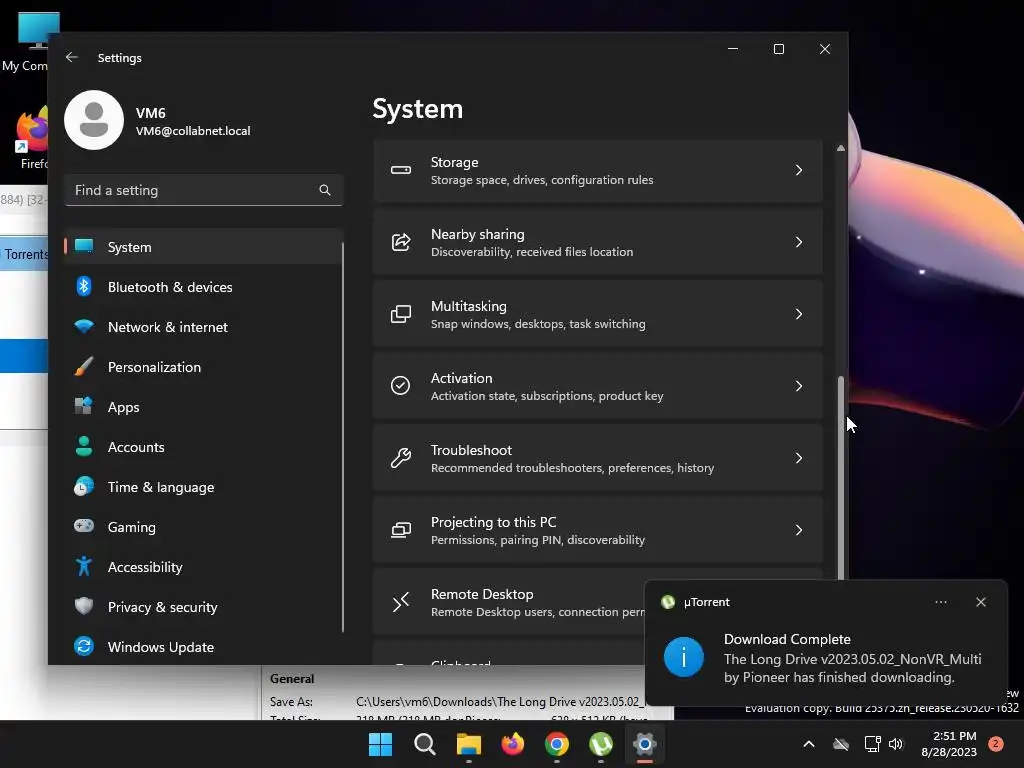Focus the Find a setting search box

(204, 190)
